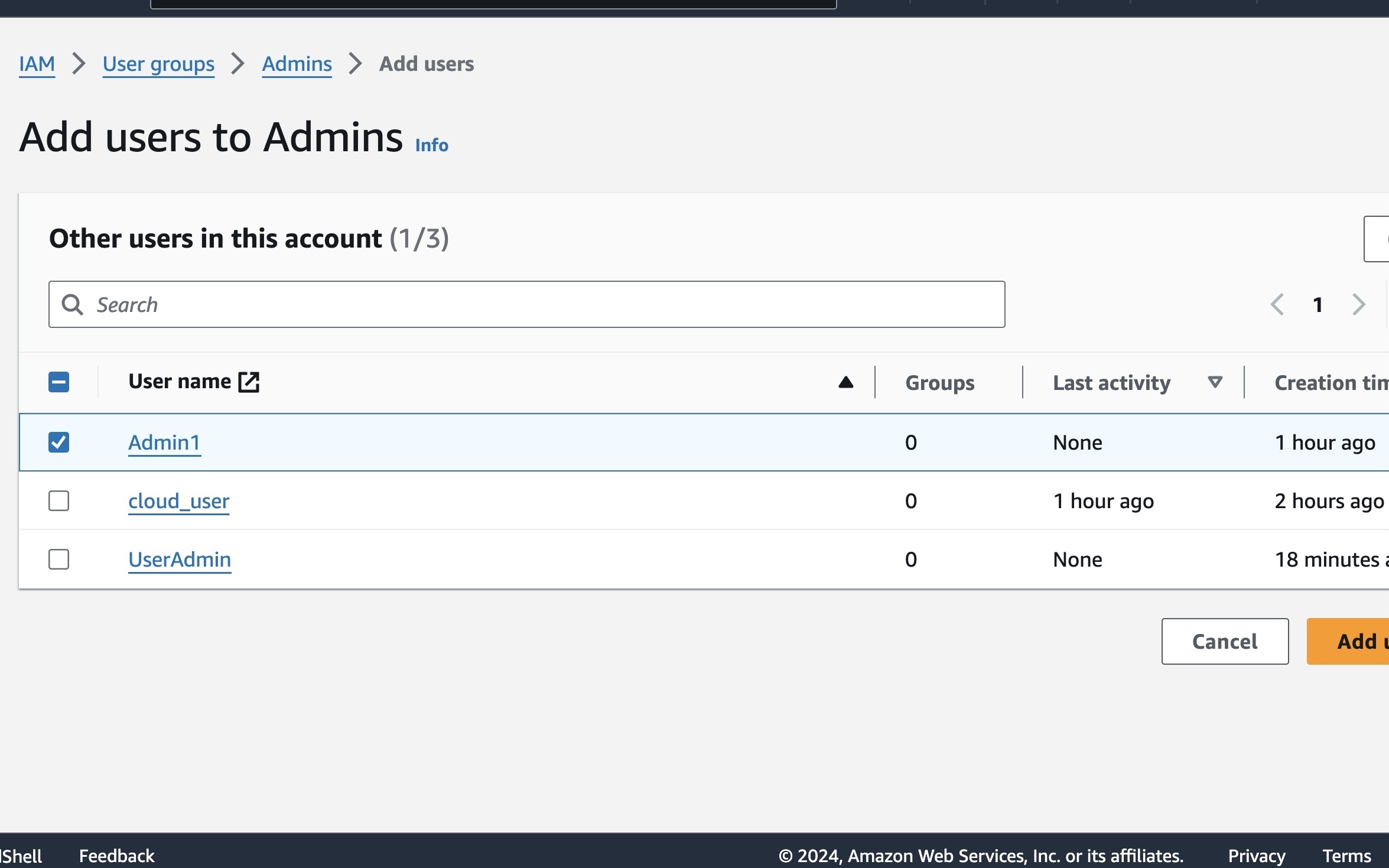This screenshot has height=868, width=1389.
Task: Open the Privacy footer link
Action: [x=1256, y=856]
